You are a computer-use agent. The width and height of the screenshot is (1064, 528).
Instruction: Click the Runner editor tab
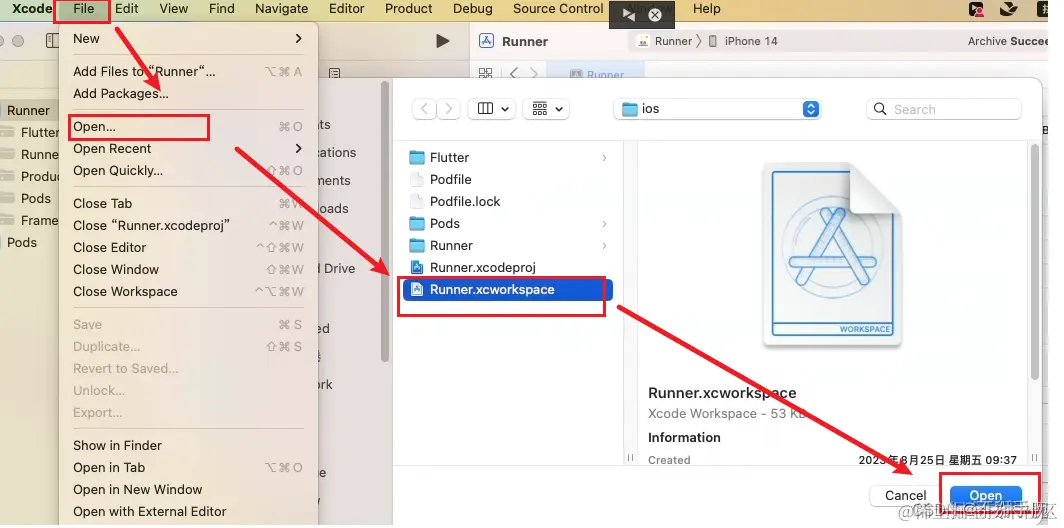click(x=596, y=74)
